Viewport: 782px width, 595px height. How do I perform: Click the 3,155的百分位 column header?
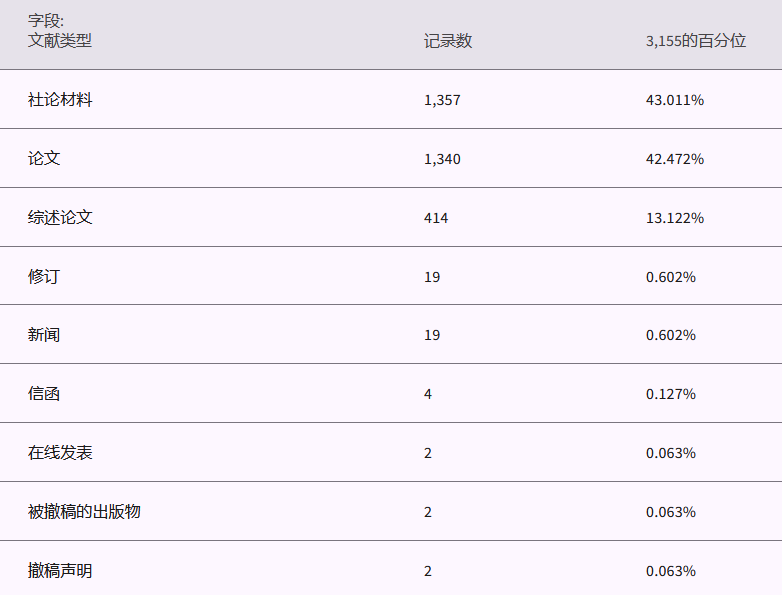tap(695, 41)
